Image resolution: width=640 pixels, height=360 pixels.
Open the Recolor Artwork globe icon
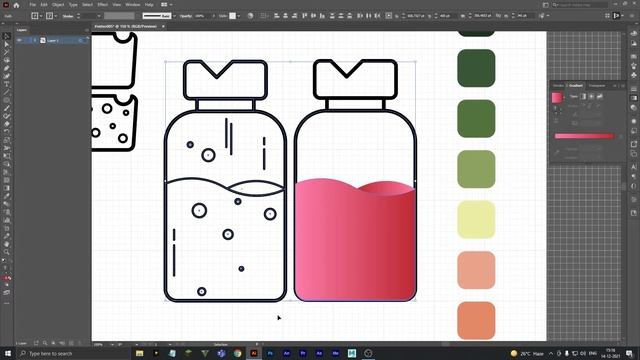tap(250, 16)
